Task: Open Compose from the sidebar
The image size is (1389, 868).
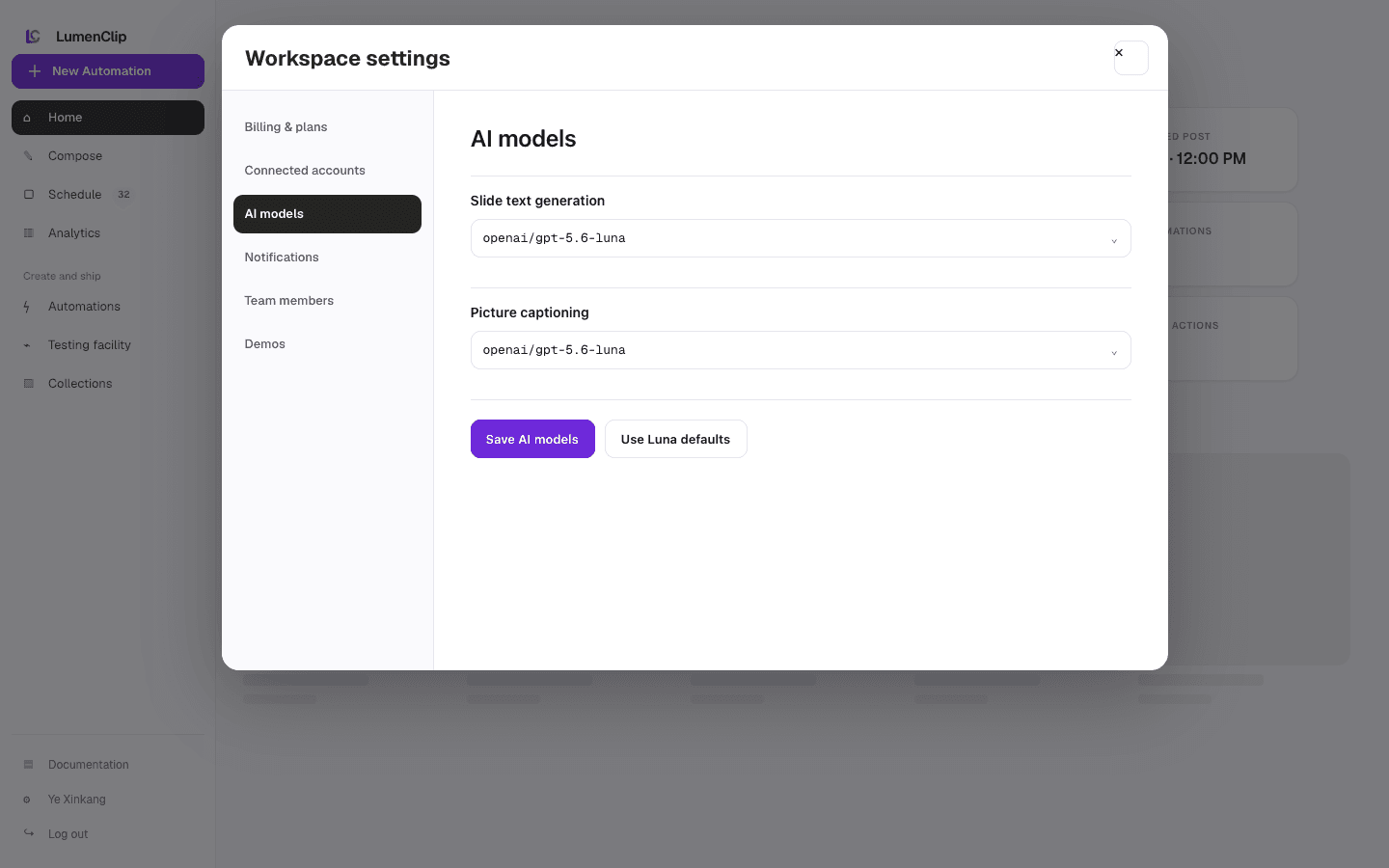Action: pos(108,156)
